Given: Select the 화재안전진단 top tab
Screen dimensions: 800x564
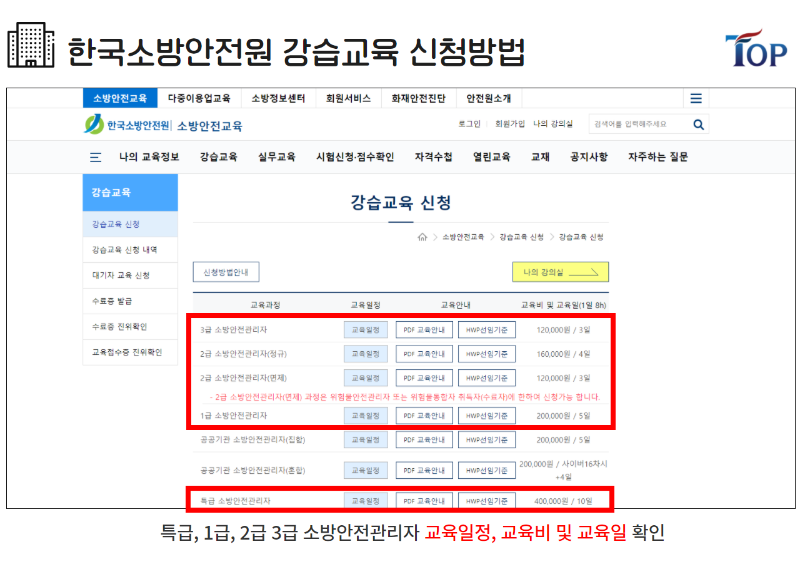Looking at the screenshot, I should [418, 98].
